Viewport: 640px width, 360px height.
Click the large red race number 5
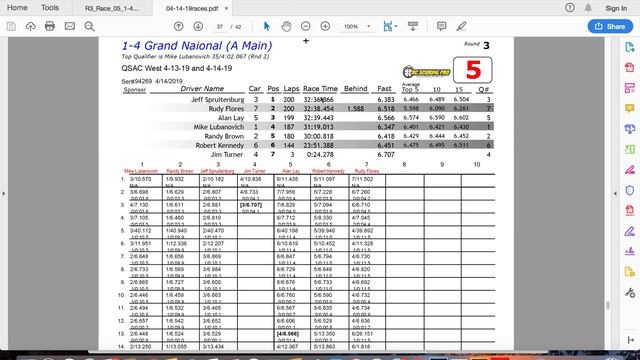[473, 70]
